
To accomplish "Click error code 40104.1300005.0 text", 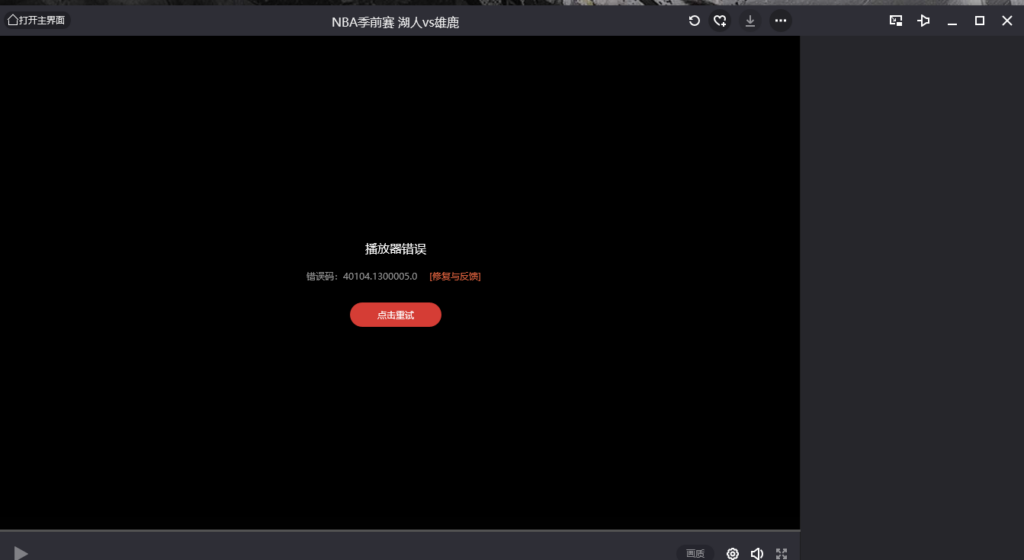I will (x=379, y=276).
